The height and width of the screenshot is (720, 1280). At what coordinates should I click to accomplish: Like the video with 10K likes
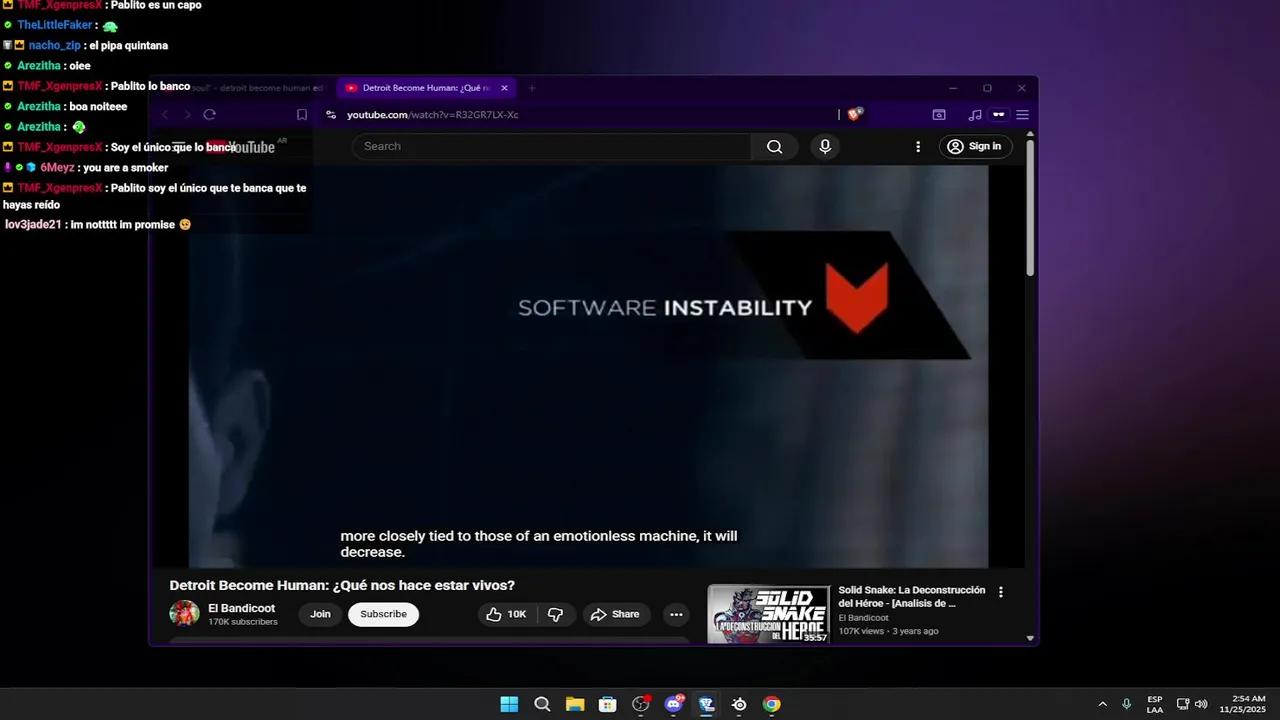coord(506,614)
